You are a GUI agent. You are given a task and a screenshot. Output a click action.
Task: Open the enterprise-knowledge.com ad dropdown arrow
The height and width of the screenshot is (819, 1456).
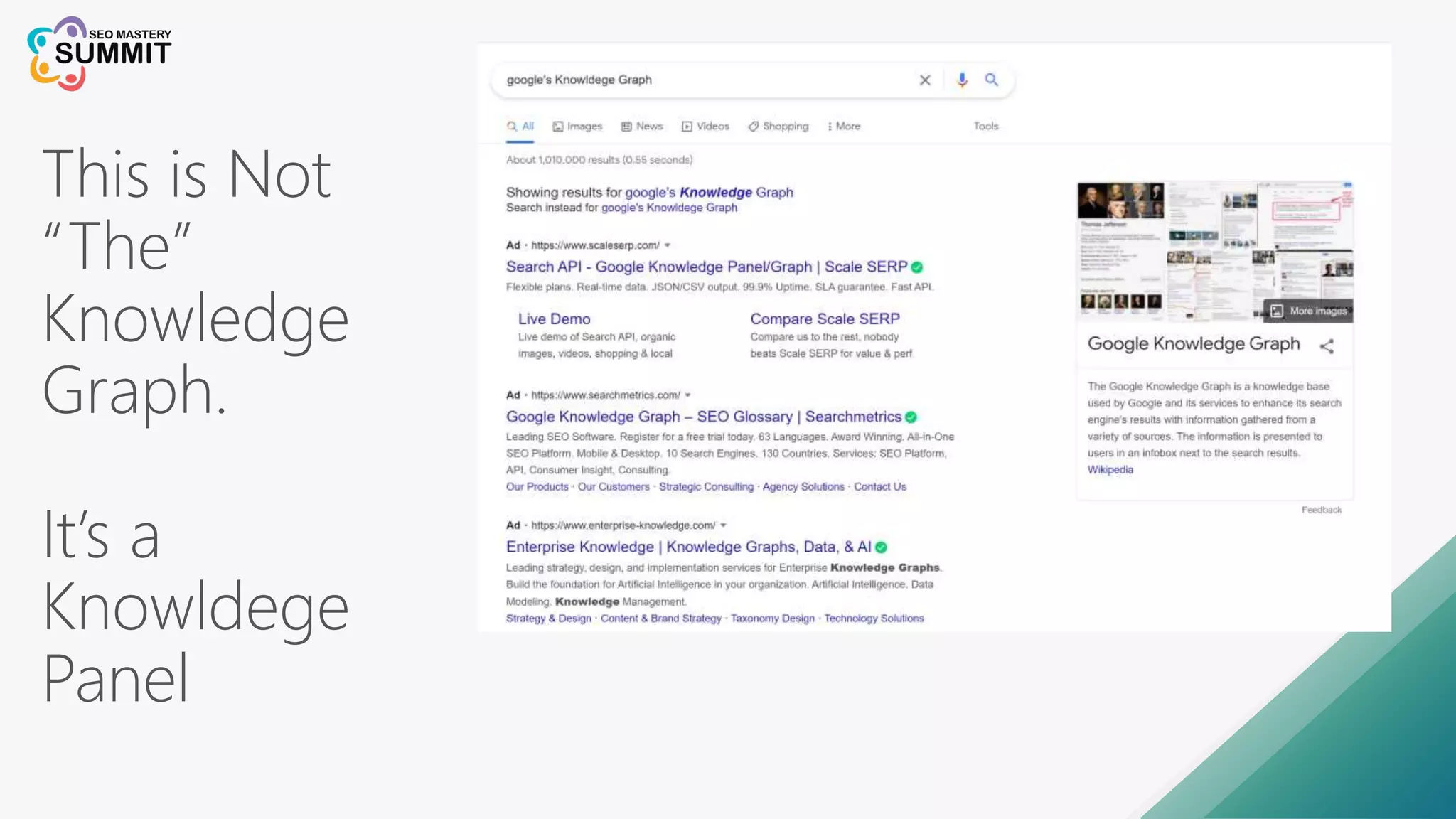723,525
